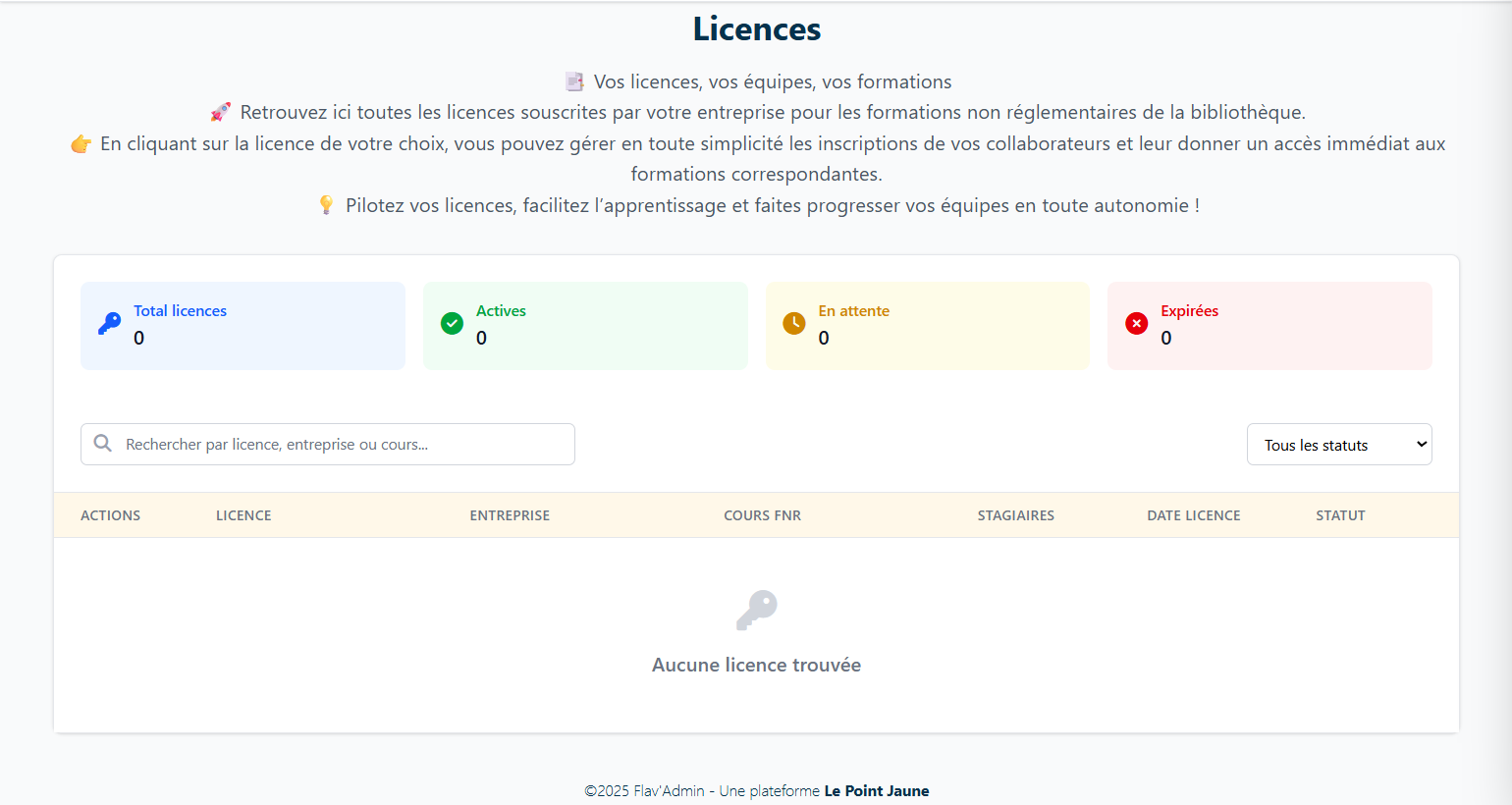Select the En attente card
Screen dimensions: 1512x805
(928, 326)
